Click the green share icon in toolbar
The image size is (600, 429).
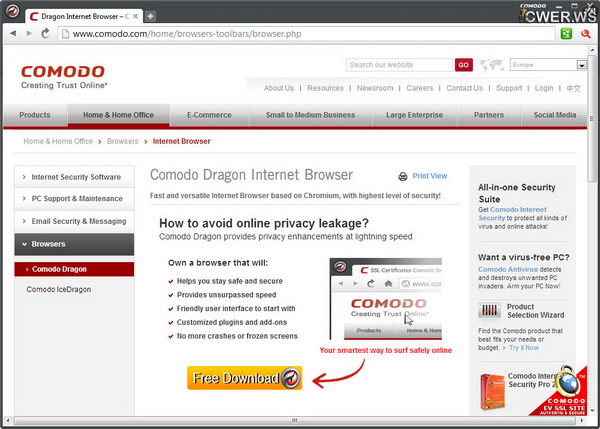pos(567,33)
